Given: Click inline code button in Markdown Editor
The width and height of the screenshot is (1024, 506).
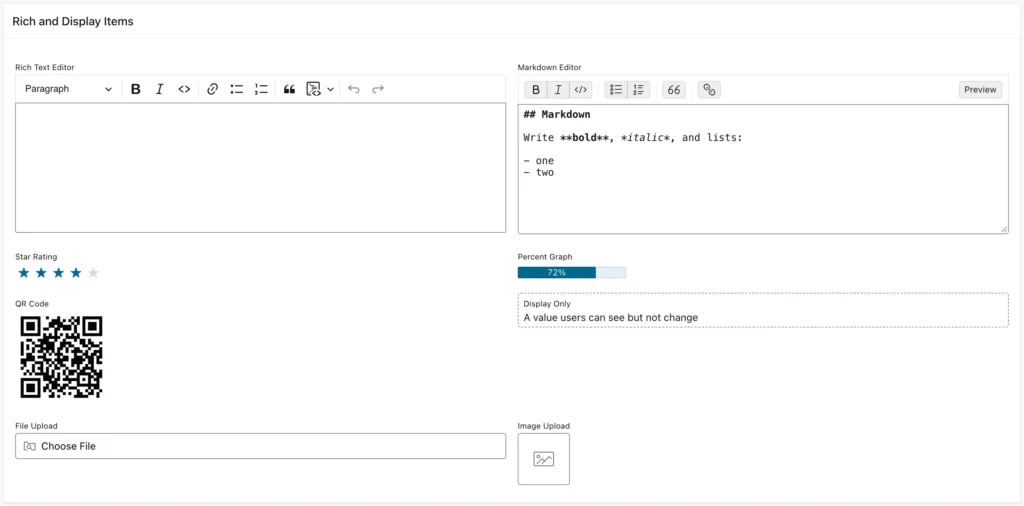Looking at the screenshot, I should (x=581, y=90).
